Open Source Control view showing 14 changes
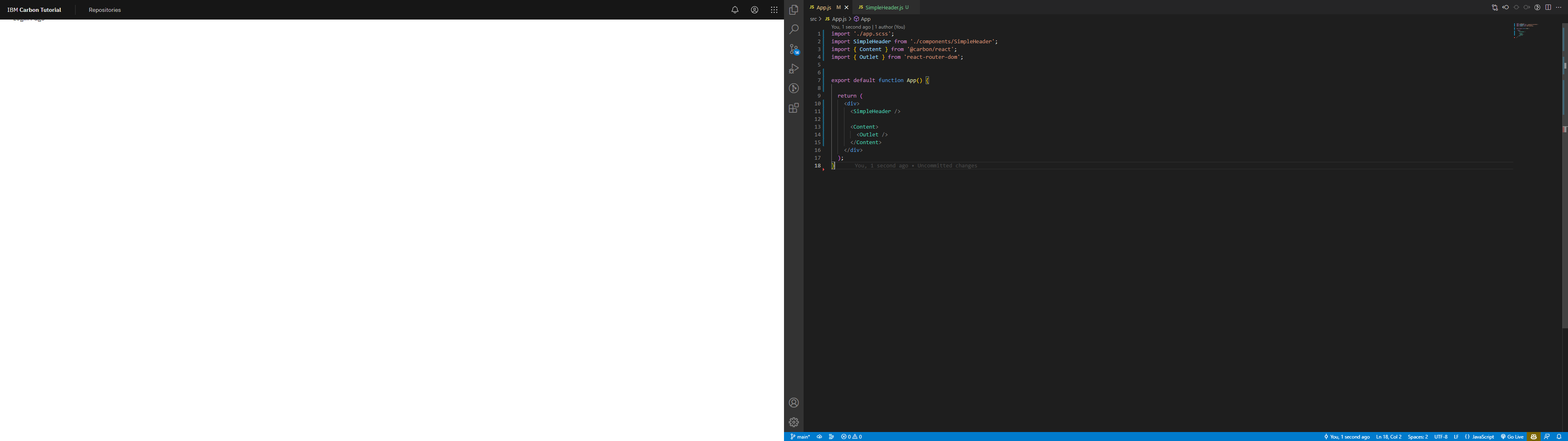This screenshot has width=1568, height=441. point(793,49)
